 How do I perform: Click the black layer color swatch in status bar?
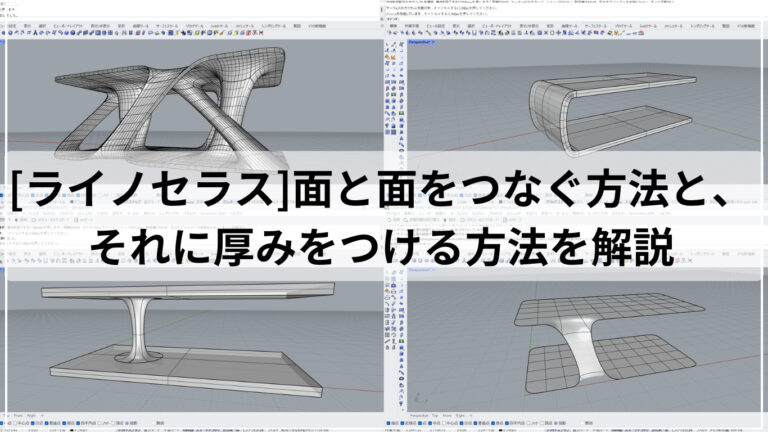click(500, 430)
